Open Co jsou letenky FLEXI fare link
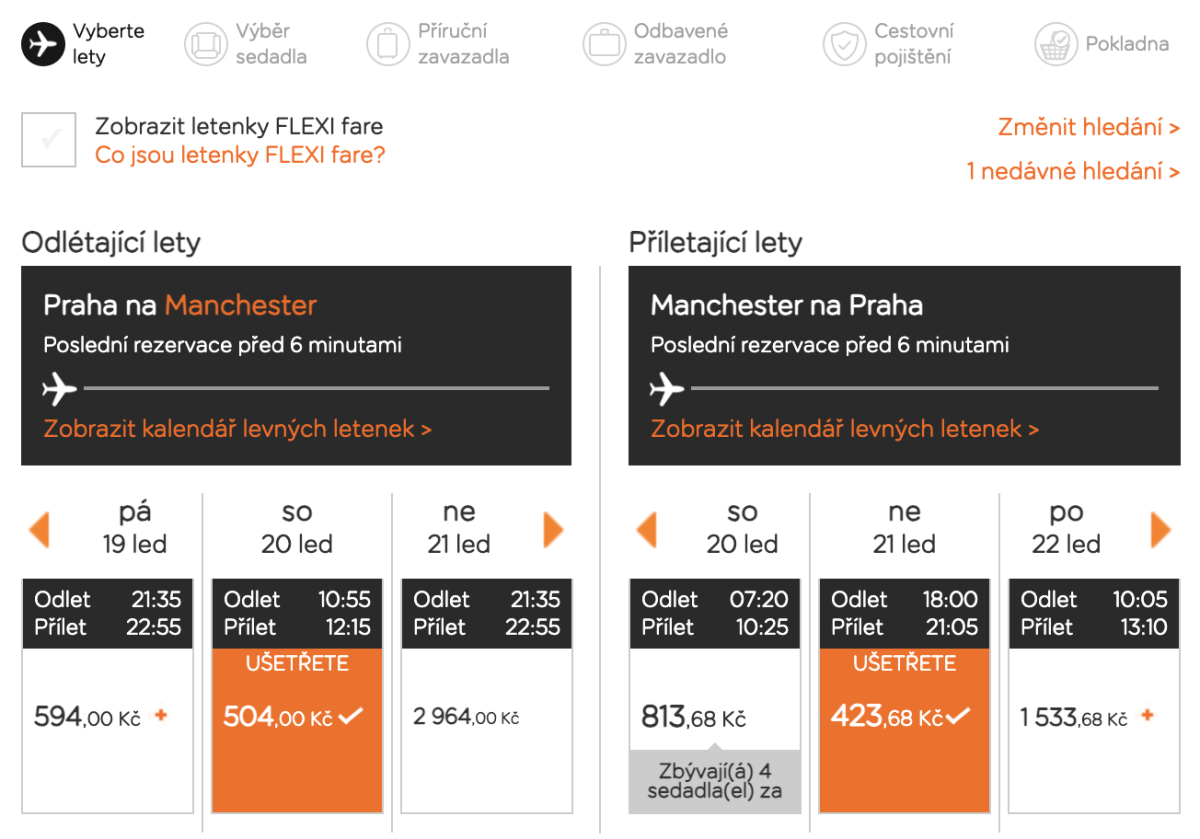 coord(240,155)
